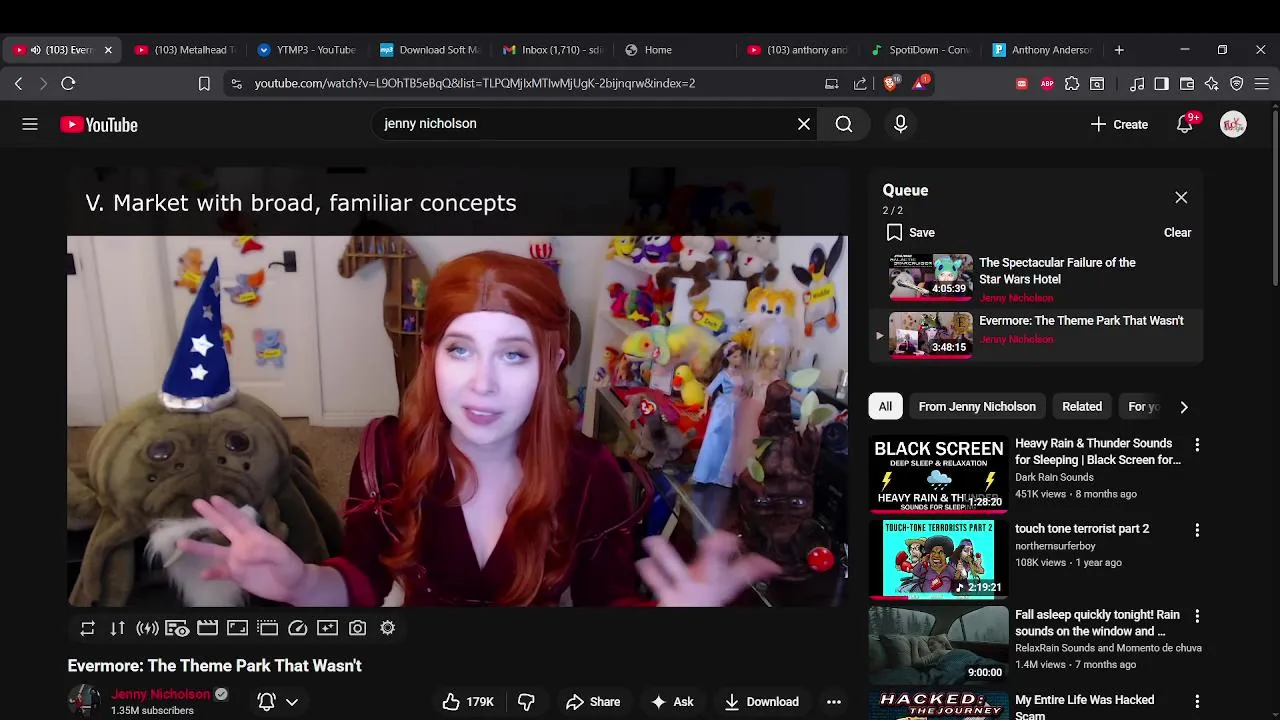Image resolution: width=1280 pixels, height=720 pixels.
Task: Toggle the volume boost icon
Action: (x=147, y=628)
